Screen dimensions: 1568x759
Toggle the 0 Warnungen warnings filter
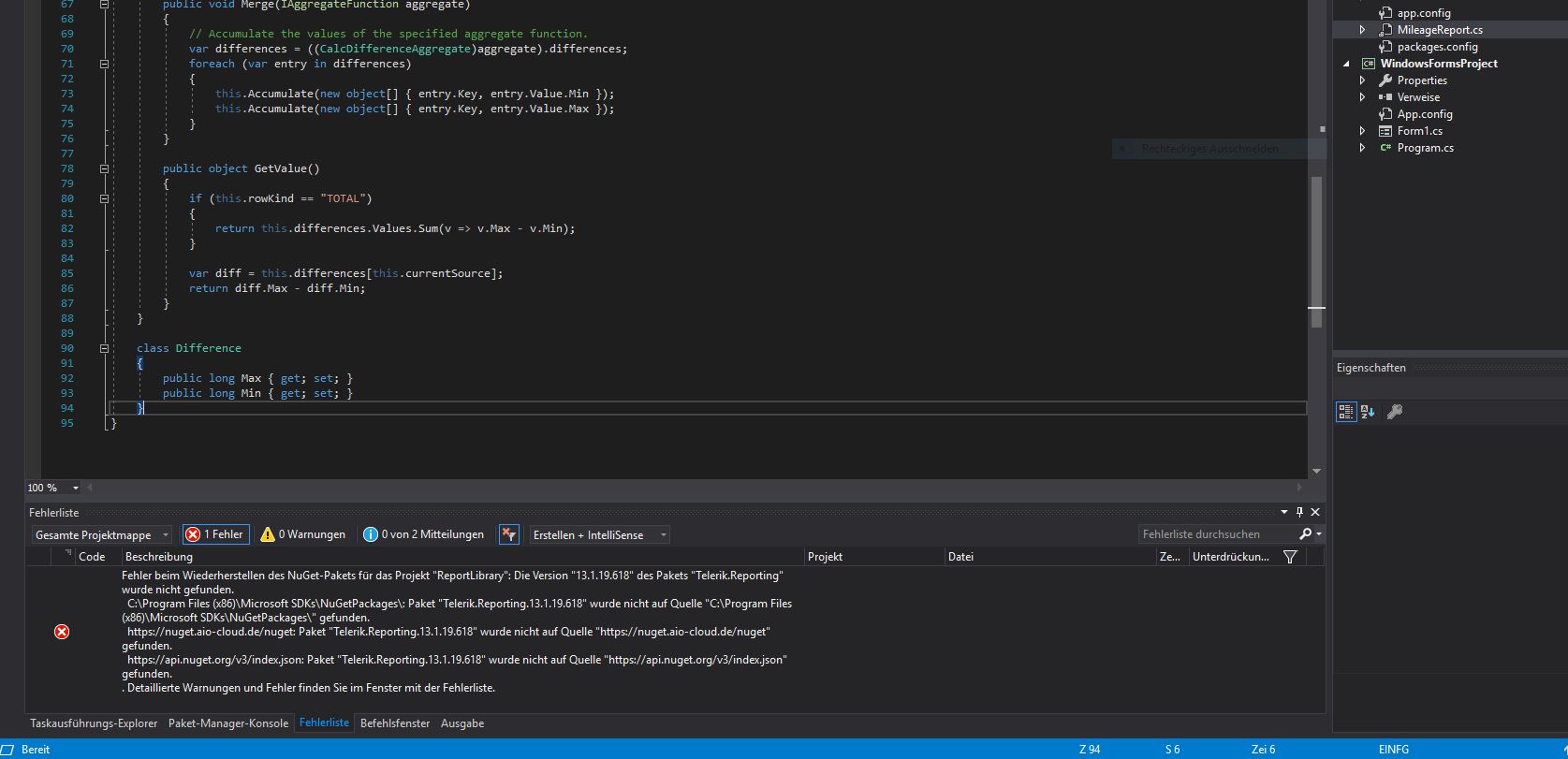(303, 534)
